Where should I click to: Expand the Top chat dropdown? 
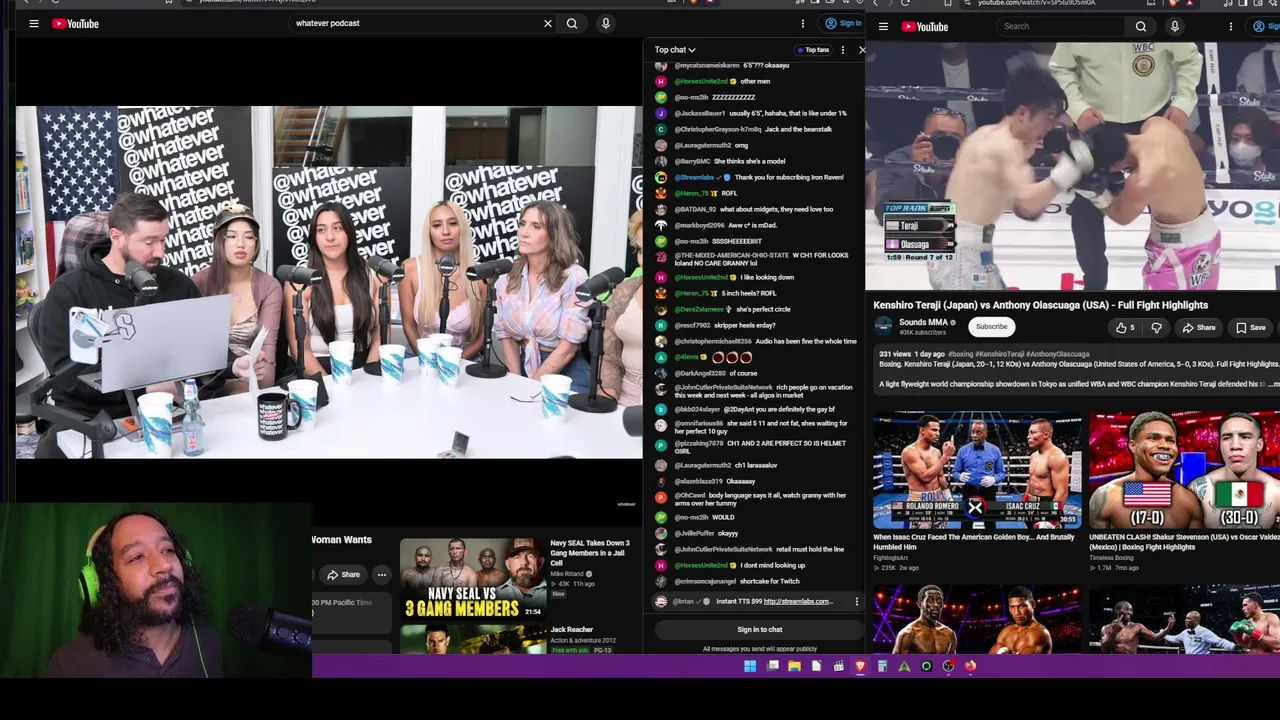click(x=675, y=50)
